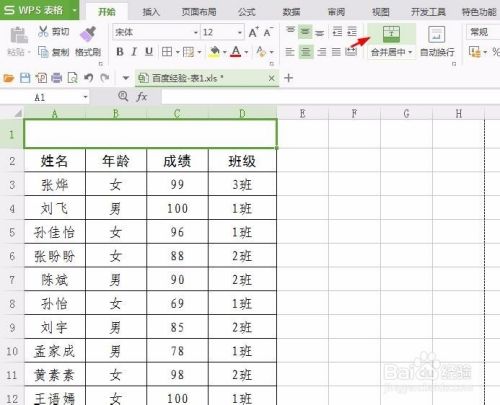The image size is (500, 405).
Task: Click the Cut (剪切) scissors icon
Action: [x=43, y=31]
